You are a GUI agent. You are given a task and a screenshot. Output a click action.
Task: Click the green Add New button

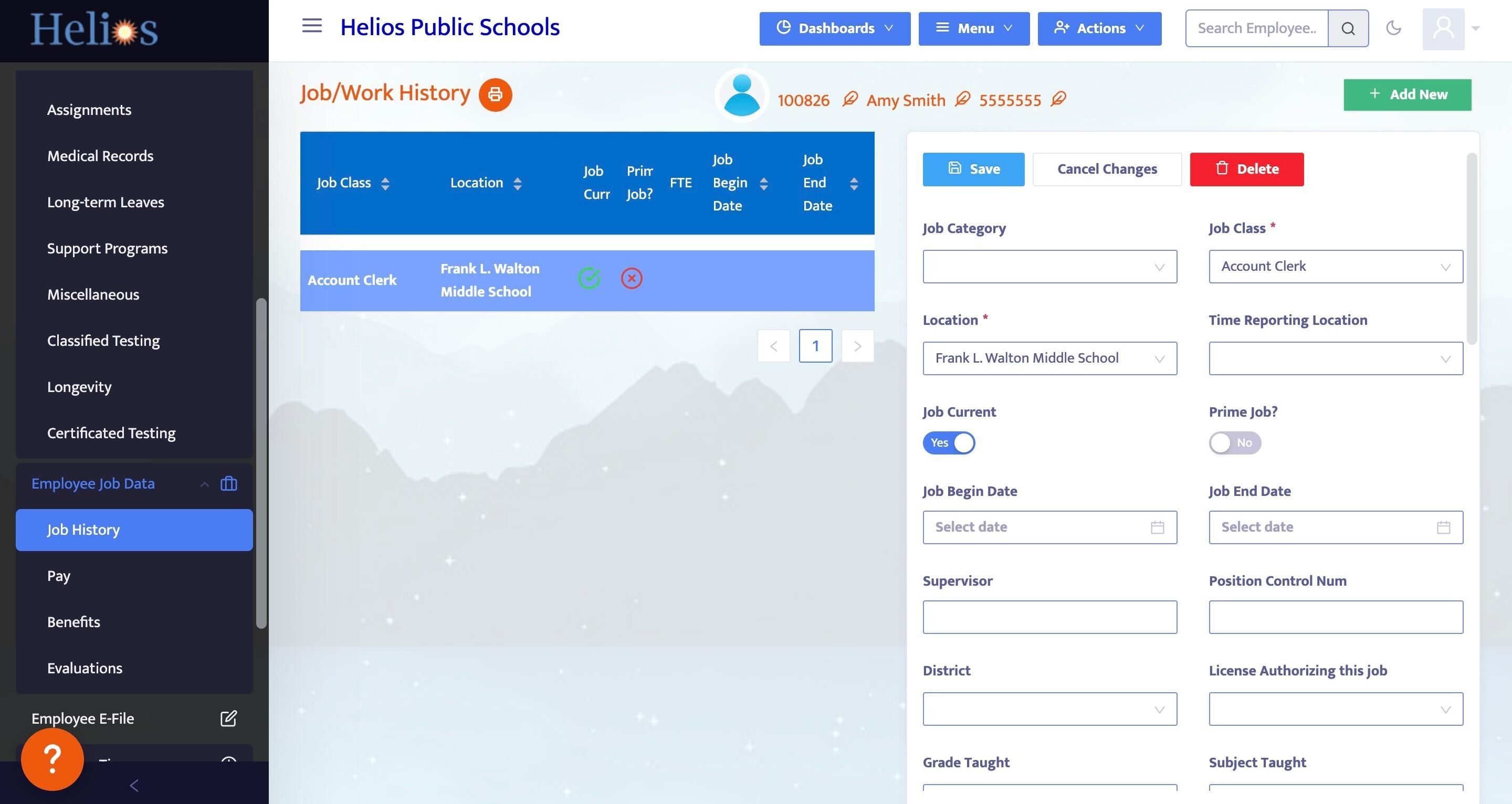coord(1406,94)
